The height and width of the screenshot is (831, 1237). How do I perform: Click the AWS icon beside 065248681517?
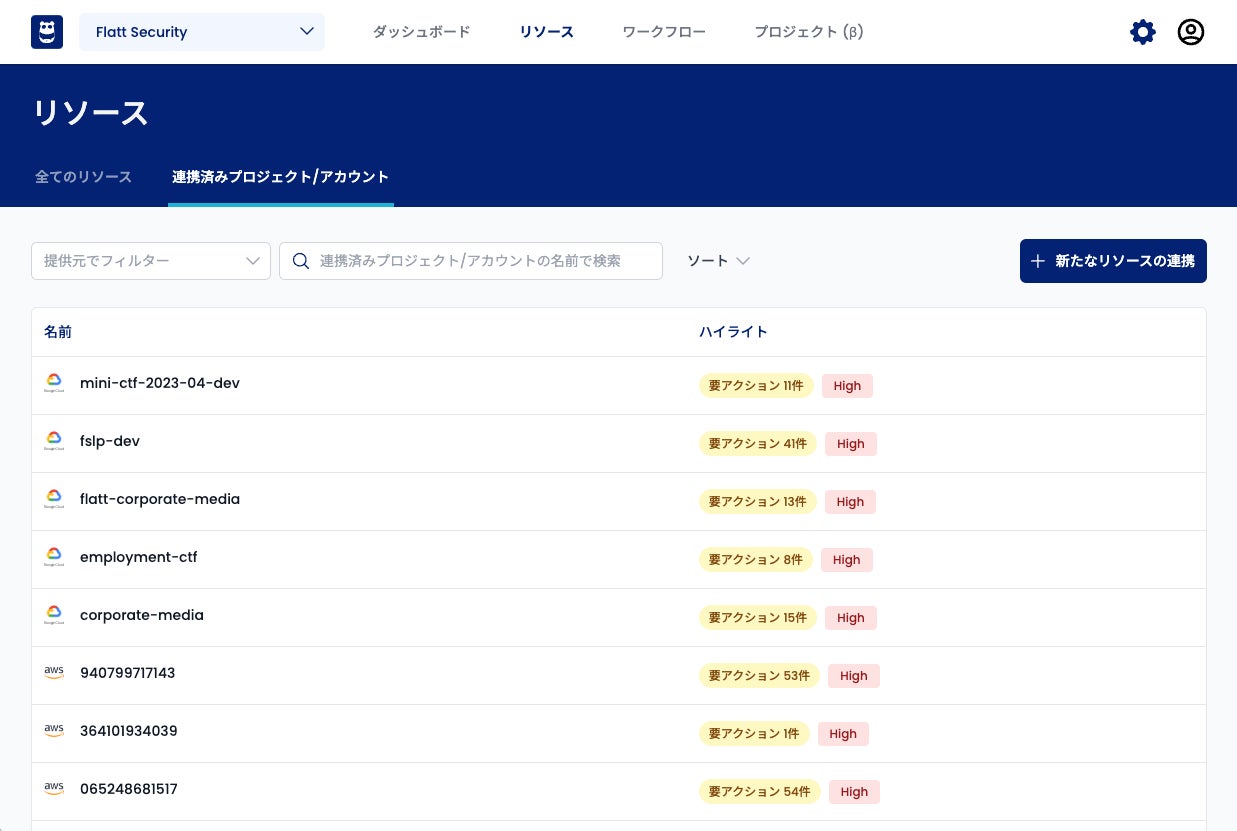point(54,789)
